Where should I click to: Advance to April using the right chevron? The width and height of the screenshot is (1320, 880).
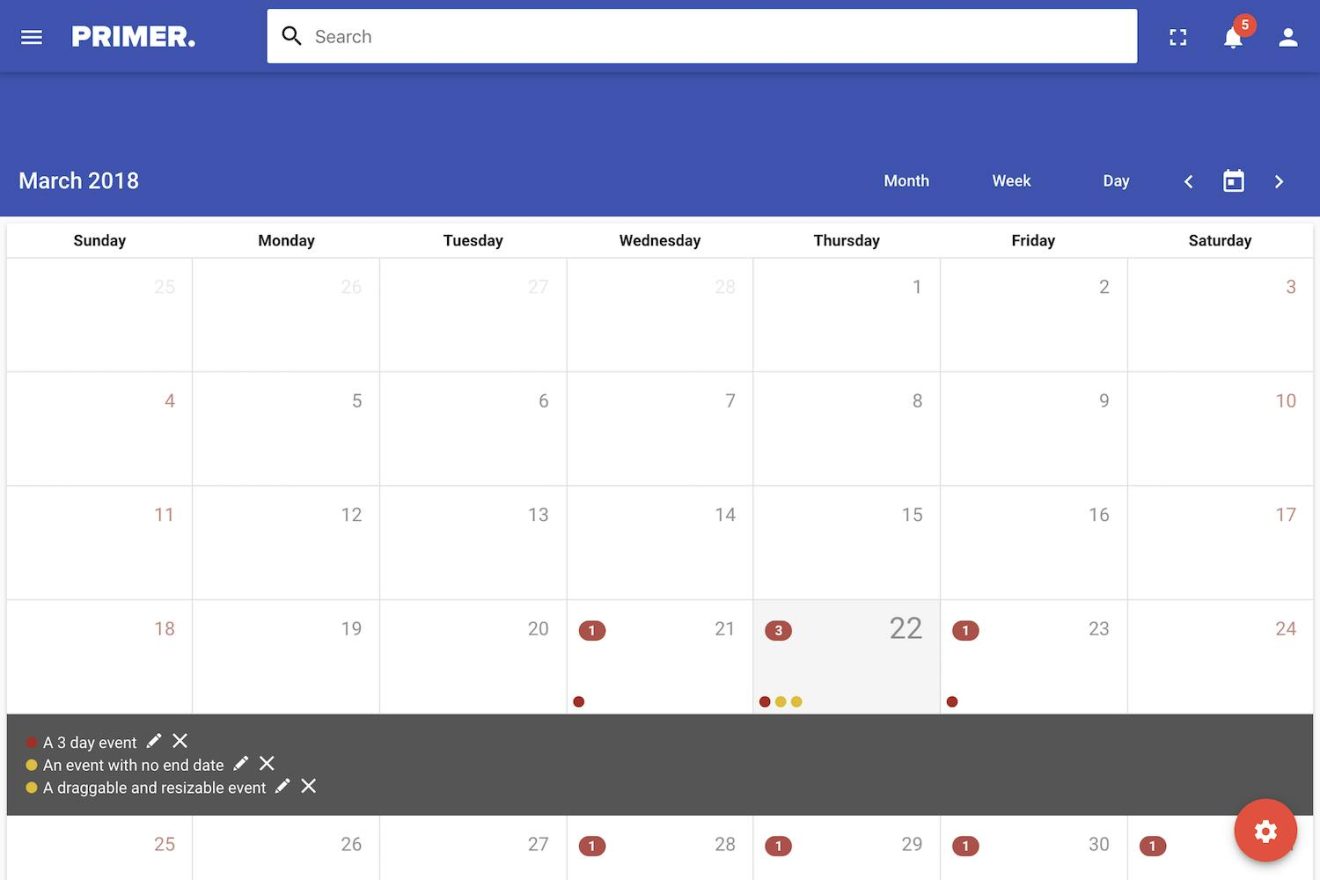coord(1279,181)
